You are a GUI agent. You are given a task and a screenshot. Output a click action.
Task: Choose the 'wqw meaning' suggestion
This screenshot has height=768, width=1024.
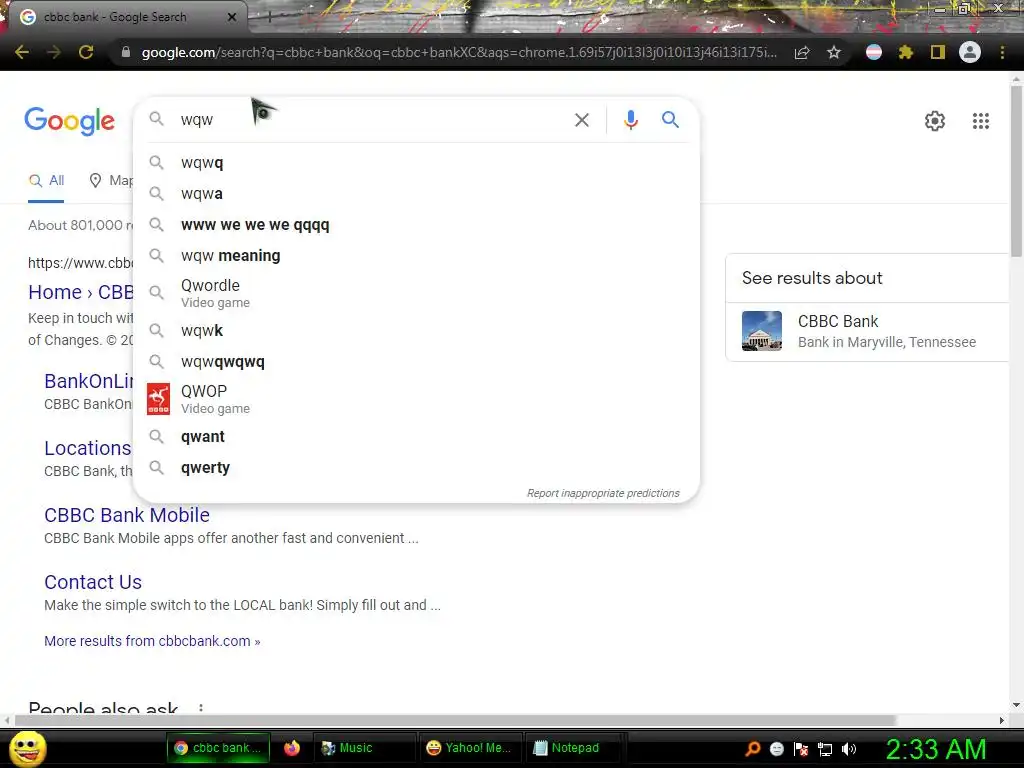coord(416,256)
